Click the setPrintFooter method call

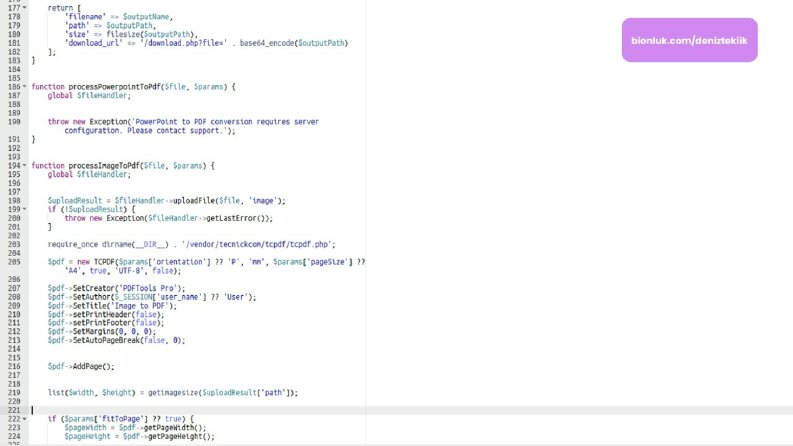pos(102,323)
